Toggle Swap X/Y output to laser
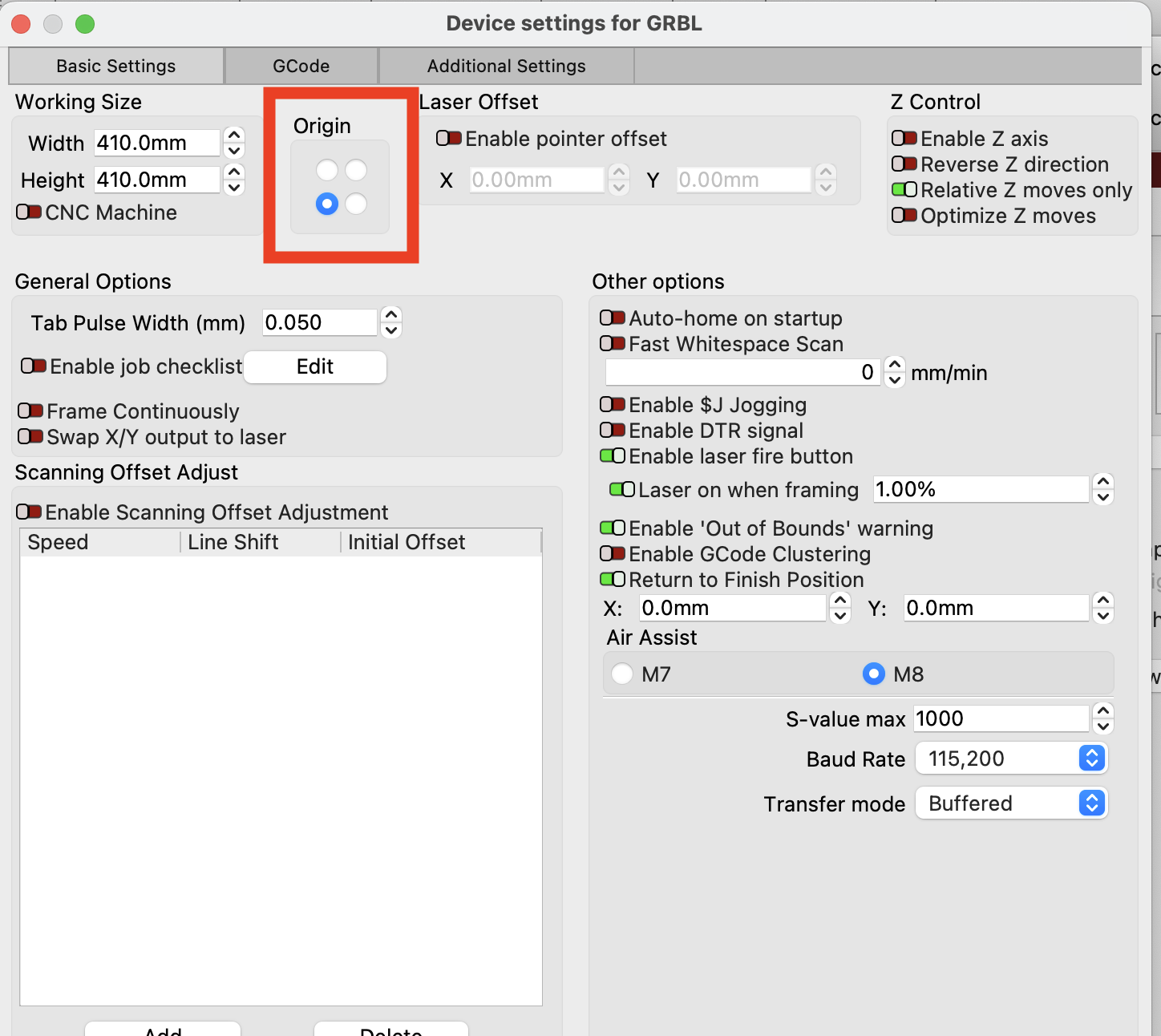 pyautogui.click(x=30, y=437)
